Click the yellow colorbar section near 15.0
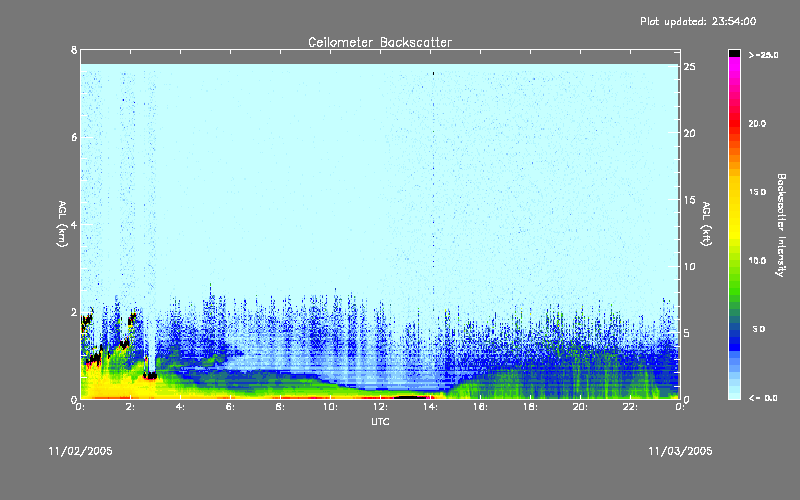Screen dimensions: 800x500 tap(734, 192)
